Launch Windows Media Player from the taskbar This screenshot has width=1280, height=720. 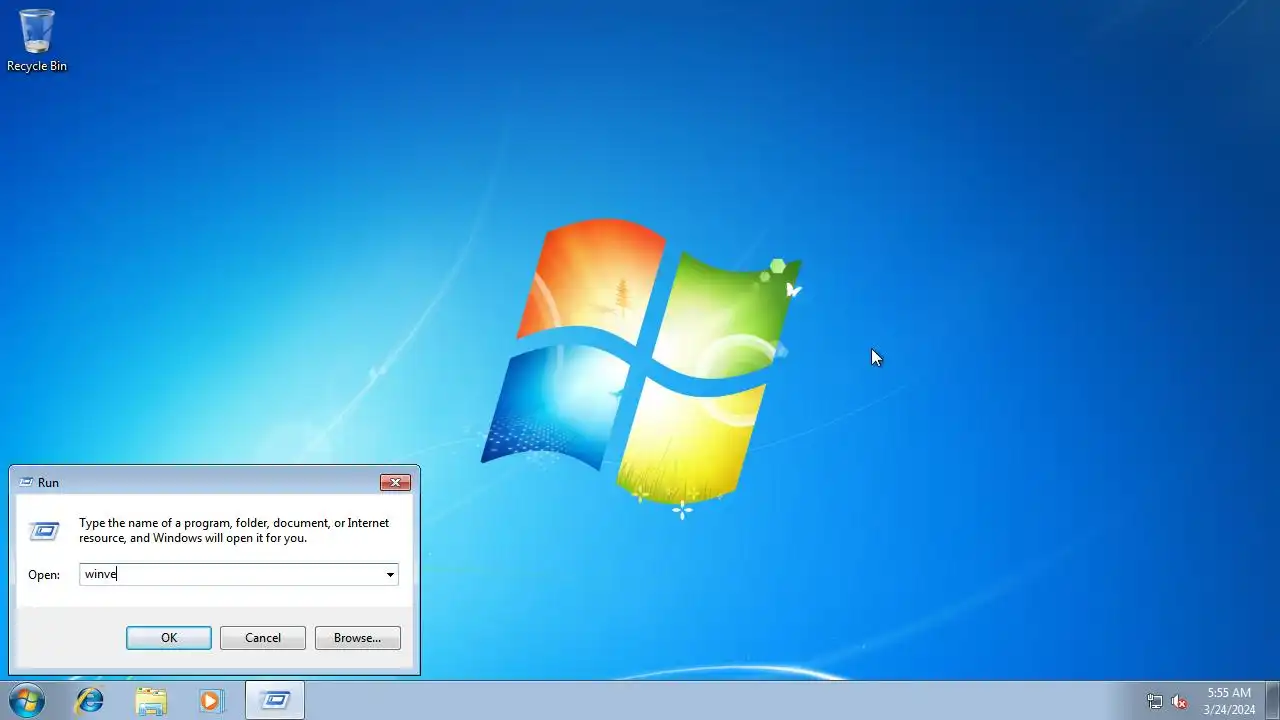pos(211,700)
